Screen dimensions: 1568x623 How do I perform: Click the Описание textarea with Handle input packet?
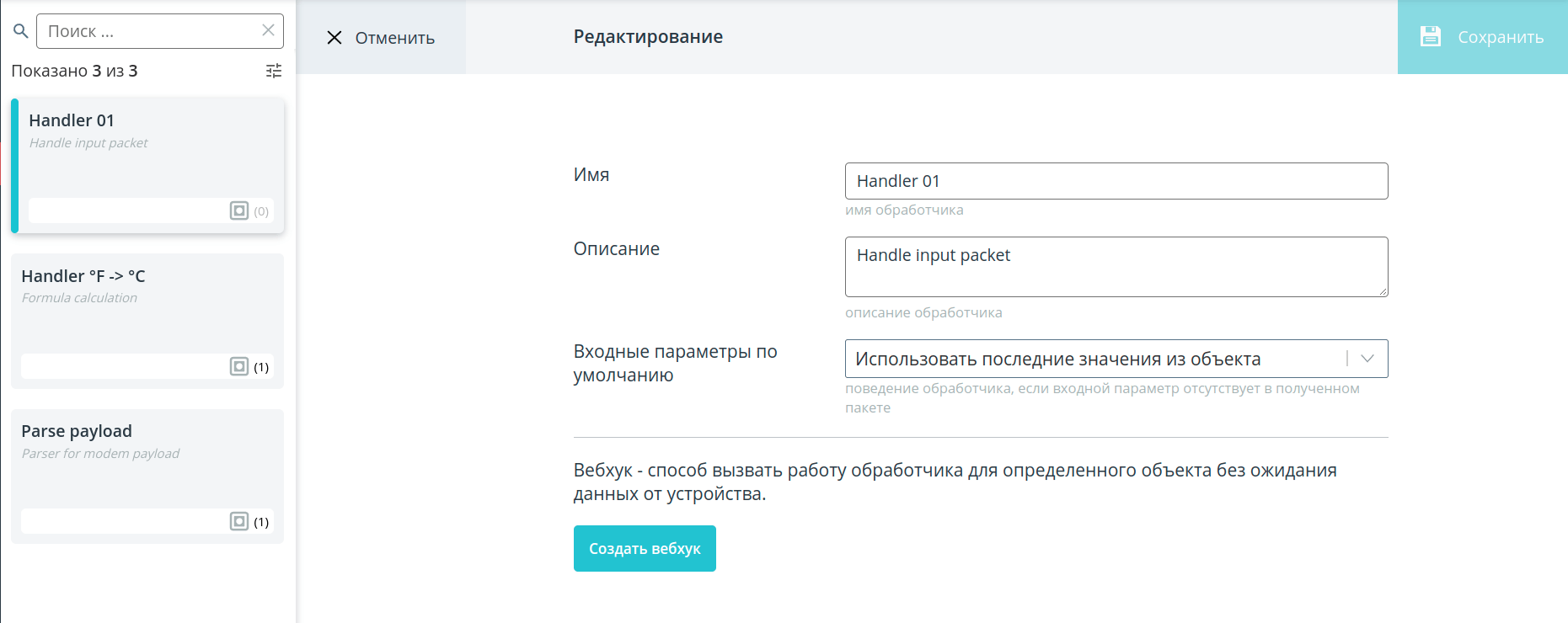point(1116,267)
